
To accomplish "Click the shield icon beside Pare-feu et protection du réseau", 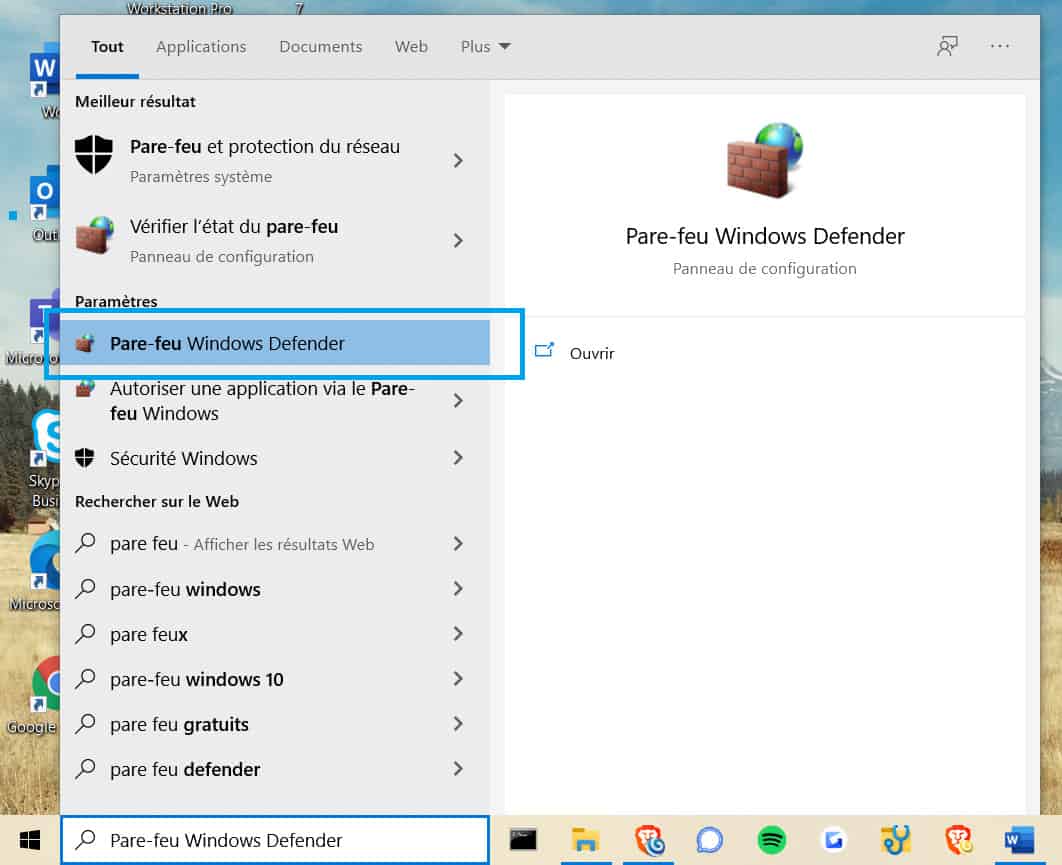I will coord(93,154).
